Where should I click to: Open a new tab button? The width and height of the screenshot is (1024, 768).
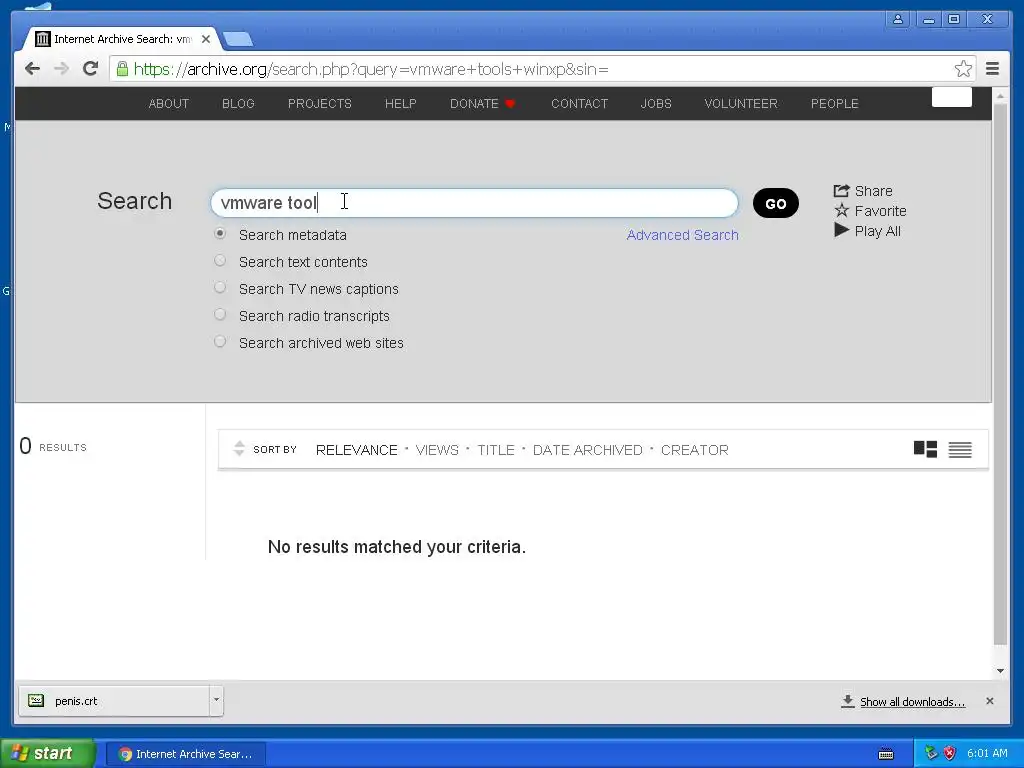coord(238,40)
